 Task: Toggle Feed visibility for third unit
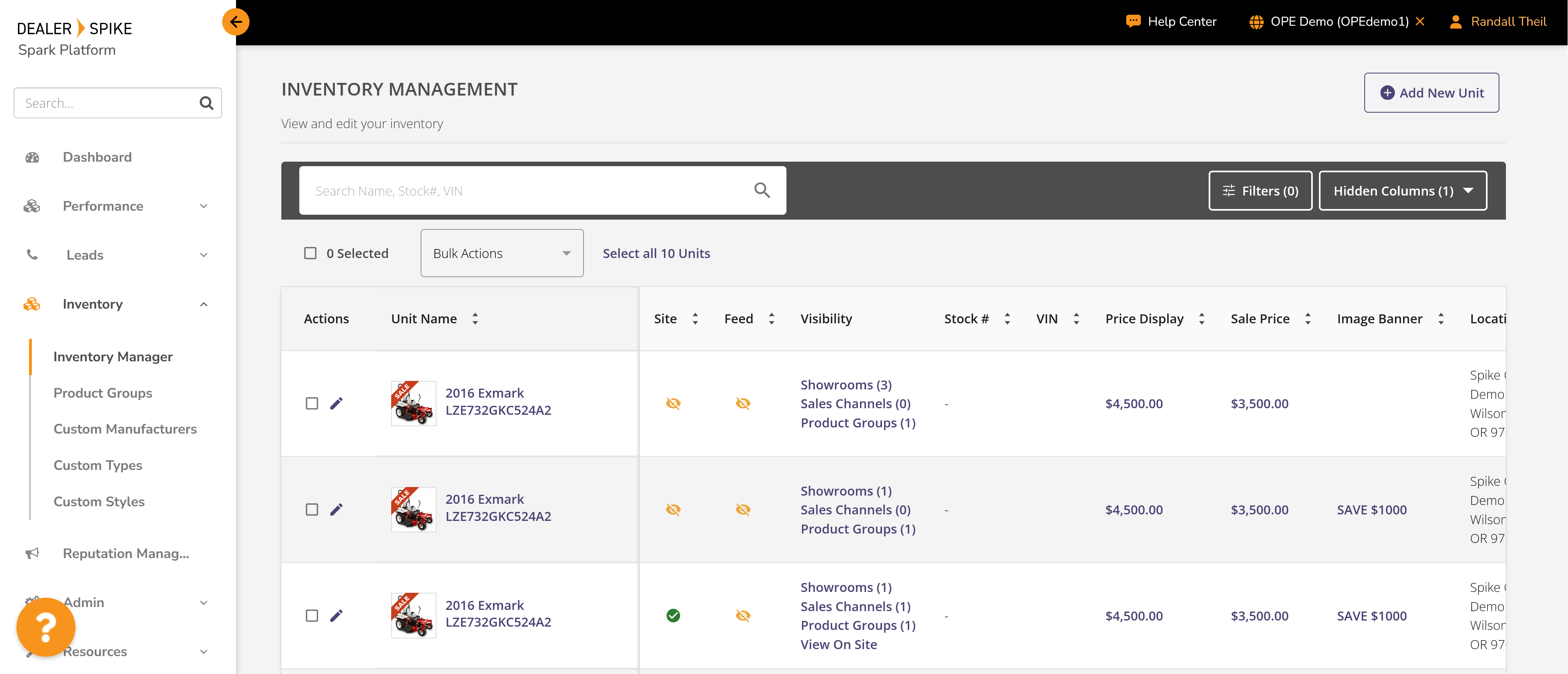click(x=743, y=616)
